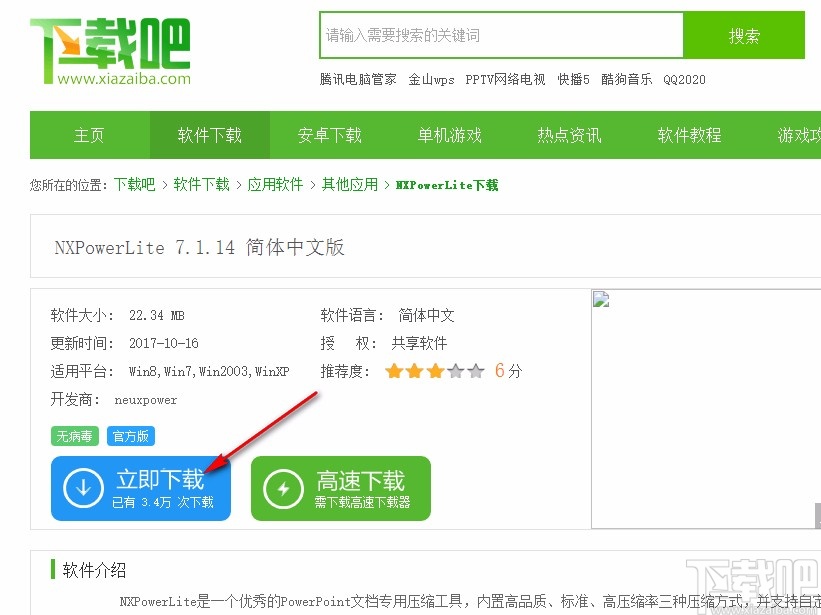Click the update date 2017-10-16
The image size is (821, 615).
tap(164, 343)
